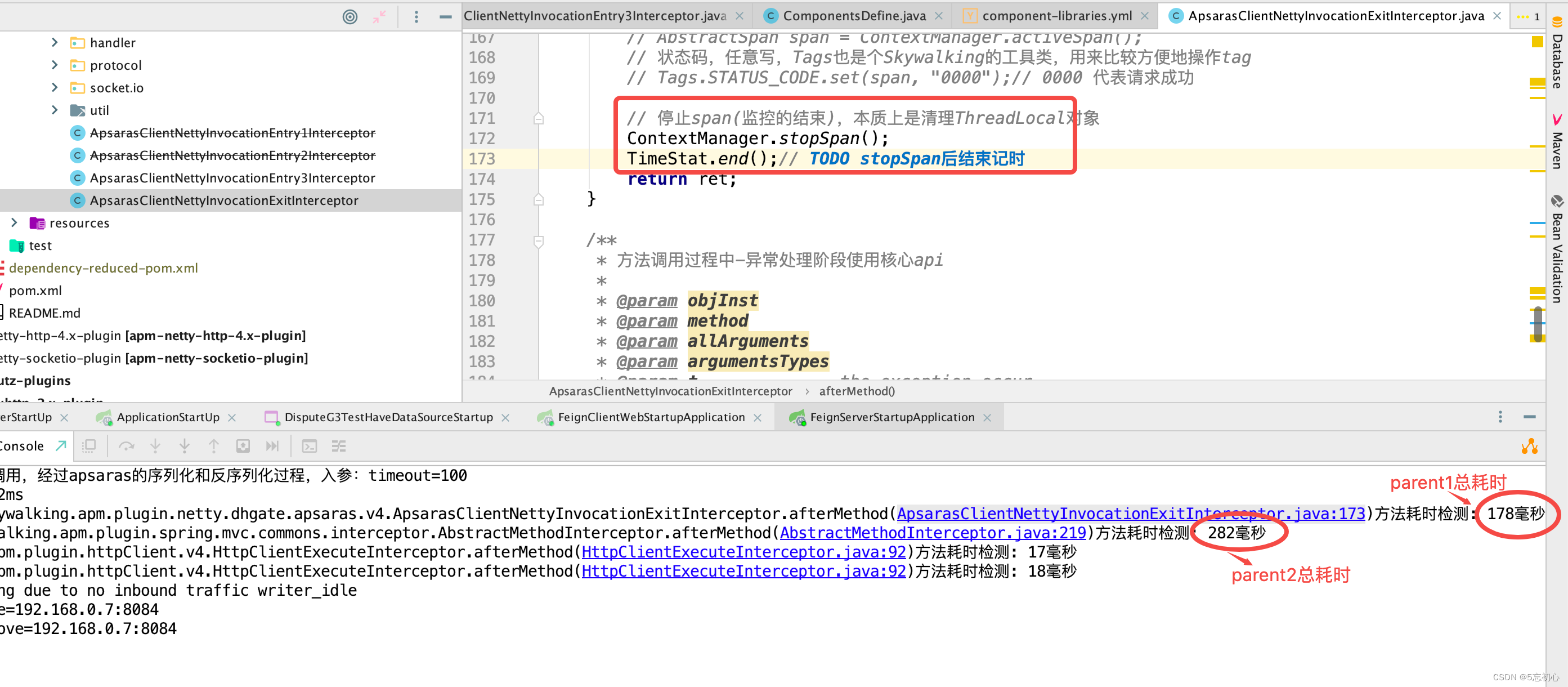Toggle fold marker at line 175
Image resolution: width=1568 pixels, height=687 pixels.
[x=539, y=200]
